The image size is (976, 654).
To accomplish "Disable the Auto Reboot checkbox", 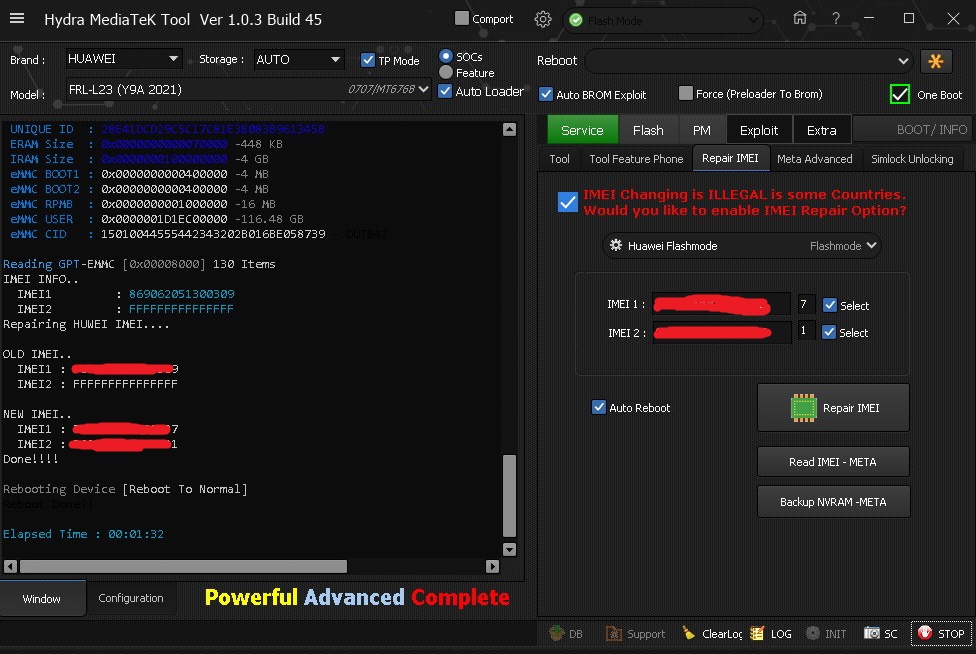I will click(599, 407).
